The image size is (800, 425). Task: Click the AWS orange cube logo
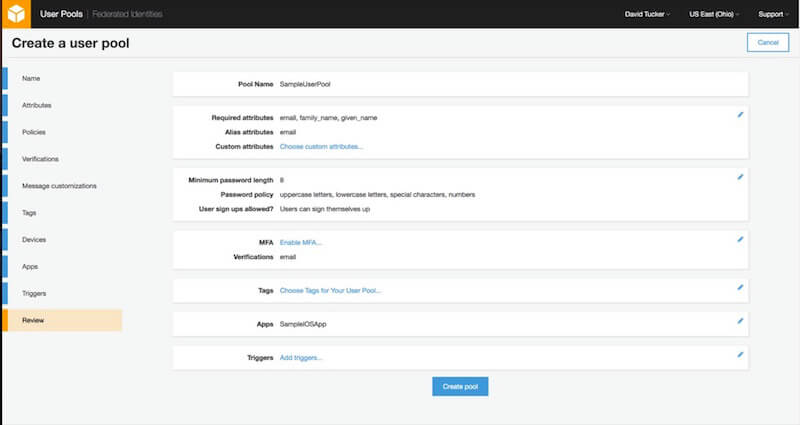(x=18, y=14)
